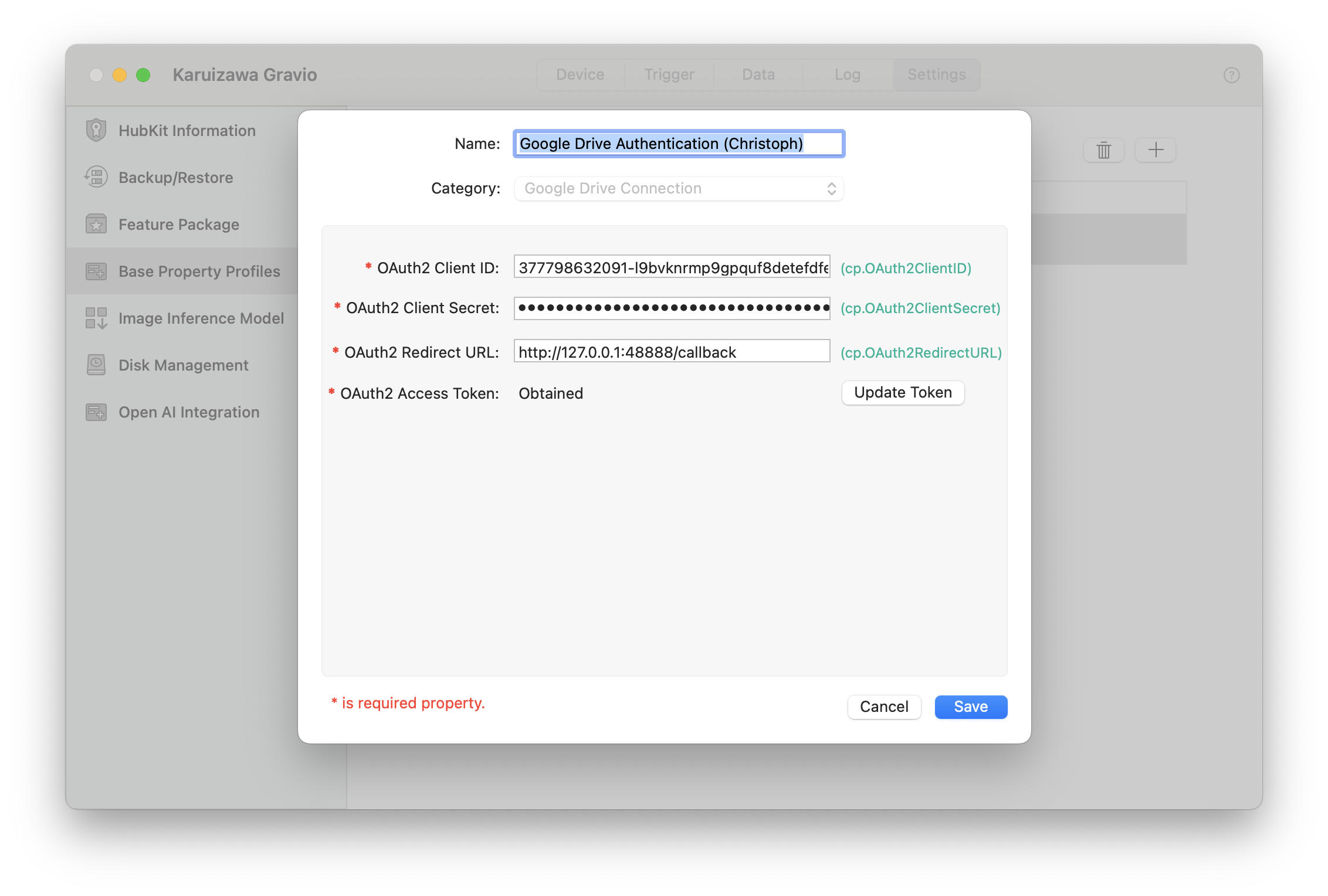Click the yellow minimize window button
This screenshot has width=1328, height=896.
(120, 75)
